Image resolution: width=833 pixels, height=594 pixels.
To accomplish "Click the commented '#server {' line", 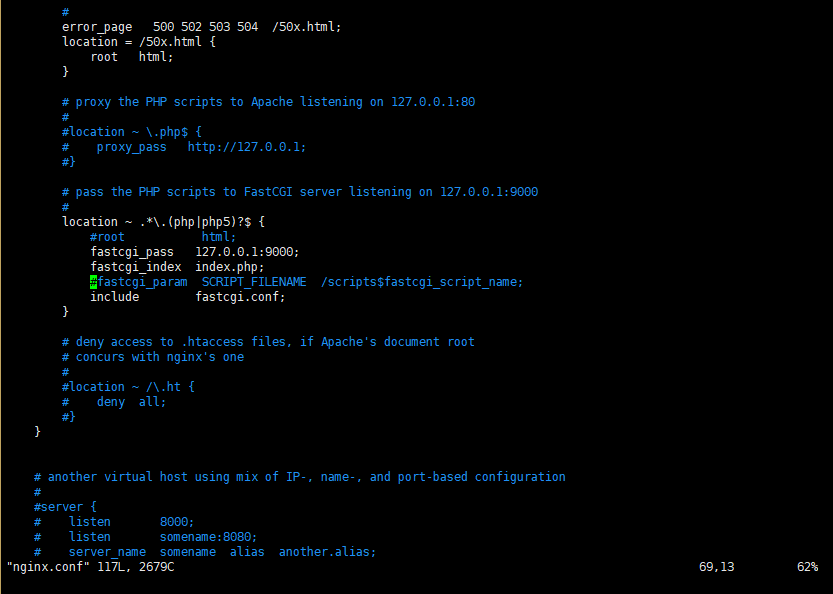I will (x=65, y=507).
